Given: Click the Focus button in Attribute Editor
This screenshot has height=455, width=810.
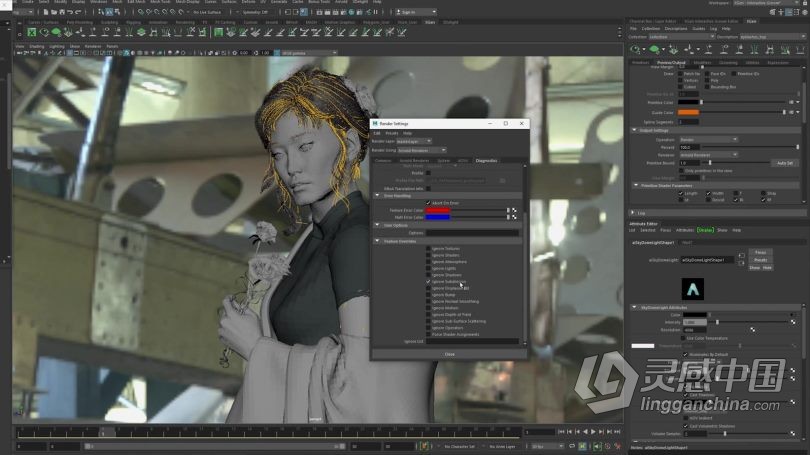Looking at the screenshot, I should 760,253.
